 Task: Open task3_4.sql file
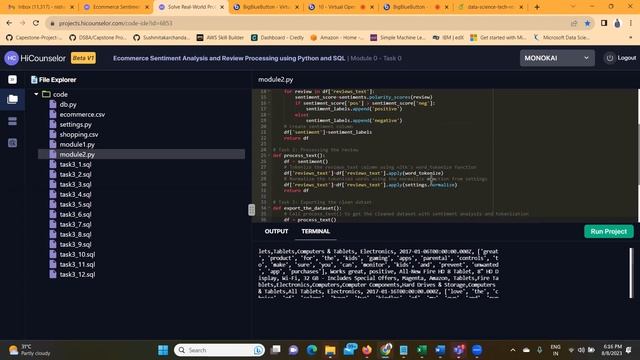(x=75, y=194)
